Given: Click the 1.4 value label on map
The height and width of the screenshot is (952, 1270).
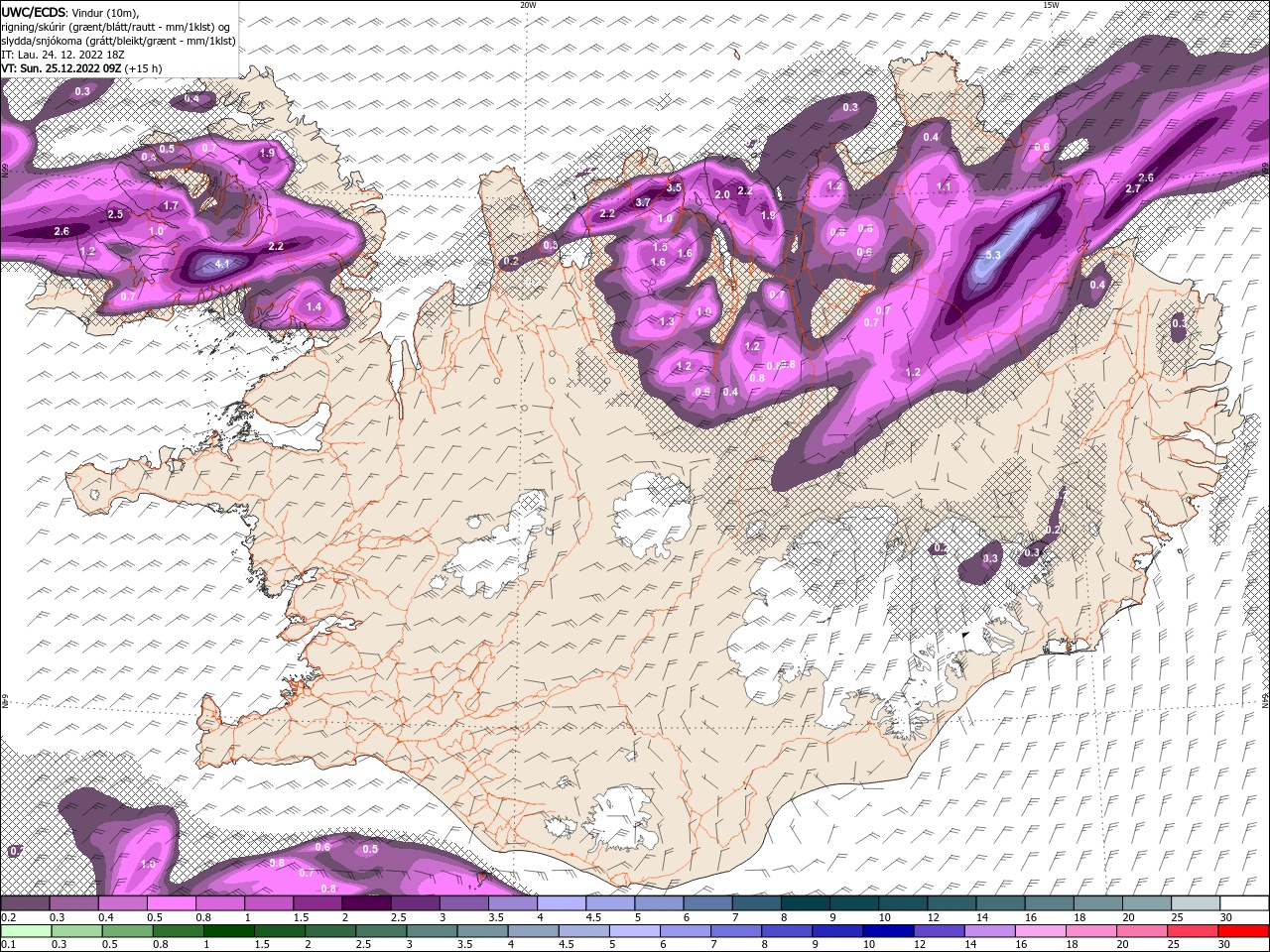Looking at the screenshot, I should 314,307.
